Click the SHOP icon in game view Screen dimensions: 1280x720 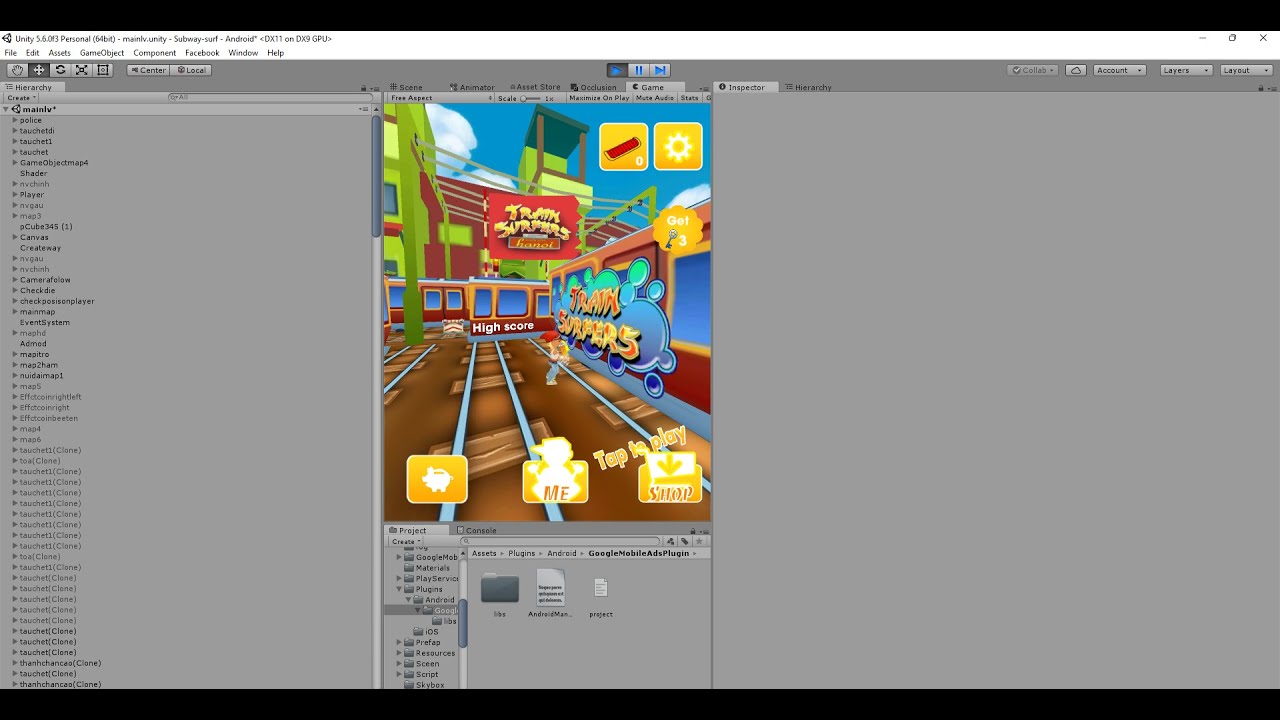pos(670,478)
